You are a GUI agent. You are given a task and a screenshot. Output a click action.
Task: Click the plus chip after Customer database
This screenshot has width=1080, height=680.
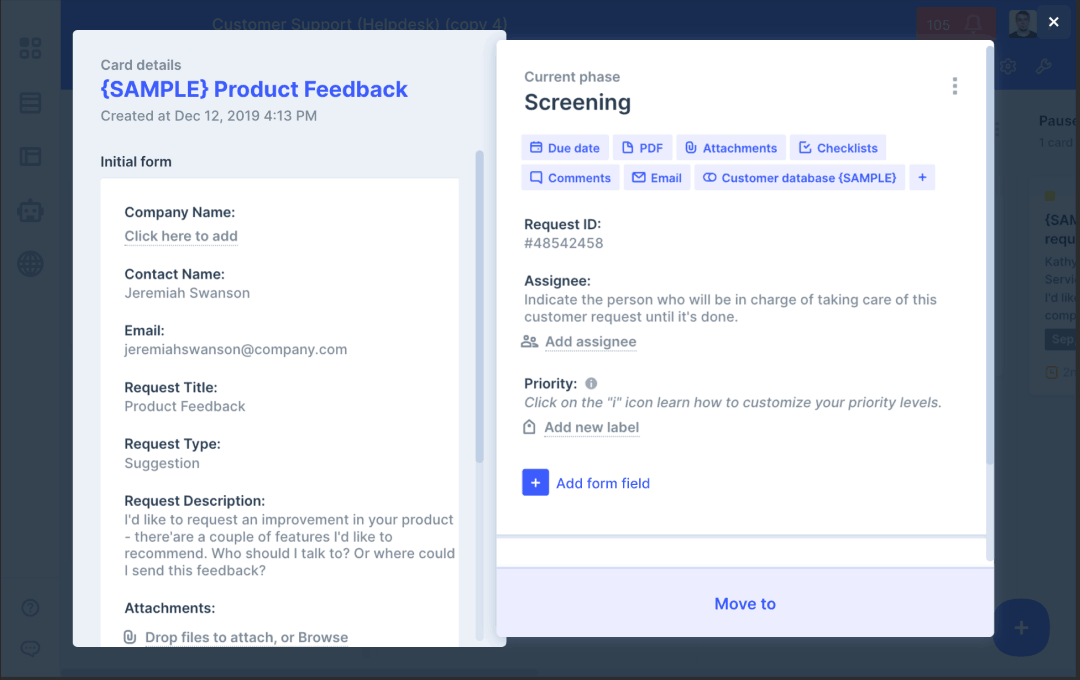[922, 178]
